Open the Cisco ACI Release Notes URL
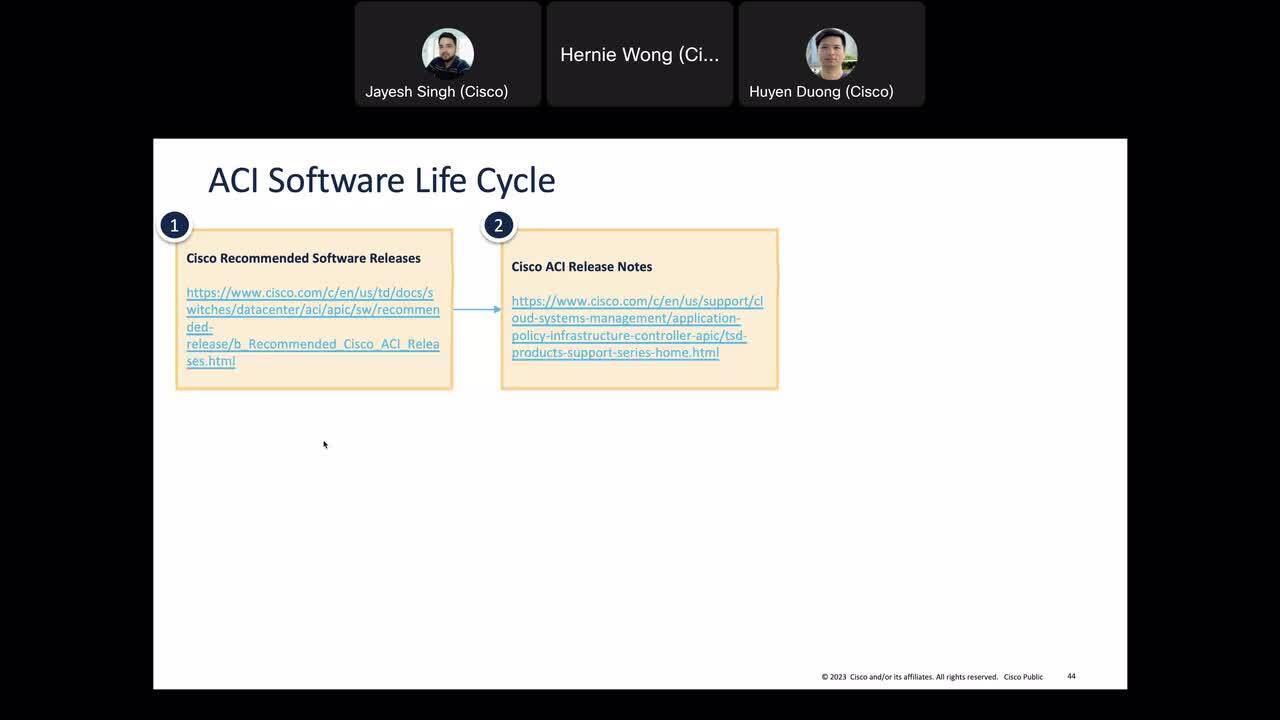 [x=637, y=327]
